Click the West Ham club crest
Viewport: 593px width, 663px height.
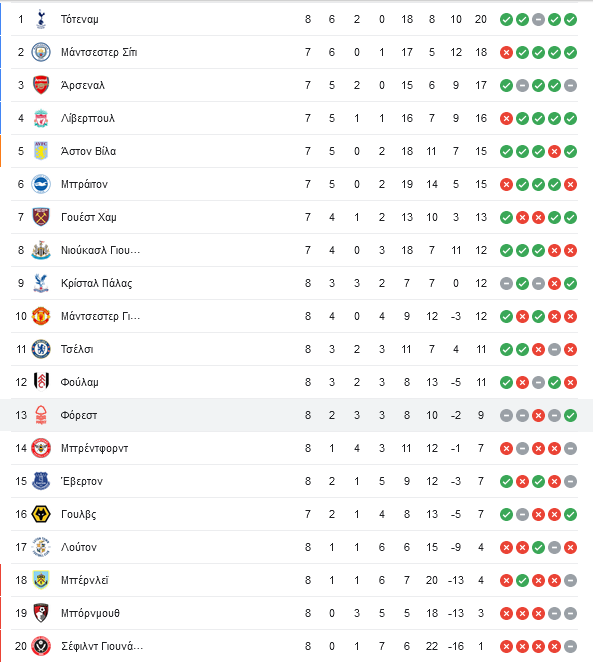[x=41, y=217]
